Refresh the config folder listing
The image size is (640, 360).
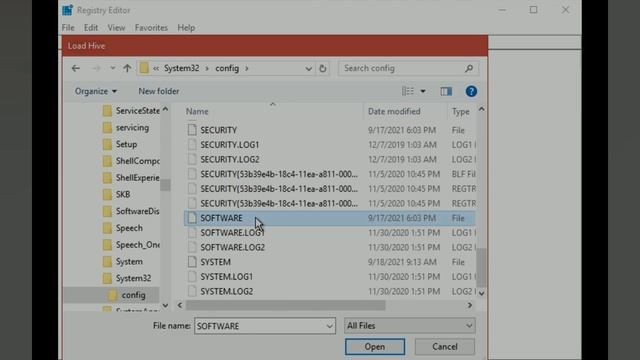322,69
